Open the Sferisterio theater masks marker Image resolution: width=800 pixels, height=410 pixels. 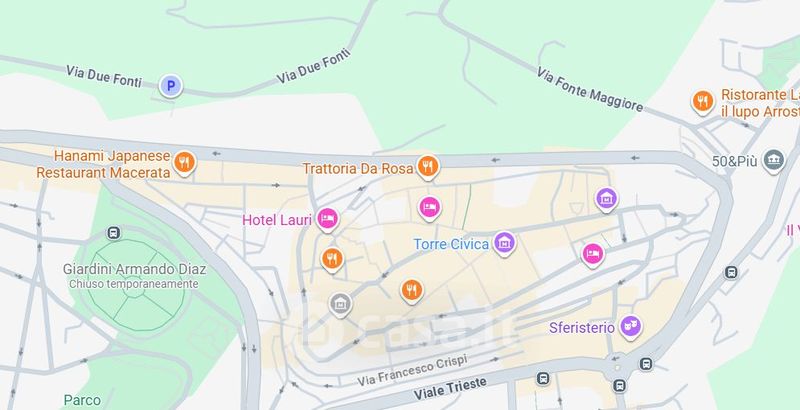[x=631, y=327]
